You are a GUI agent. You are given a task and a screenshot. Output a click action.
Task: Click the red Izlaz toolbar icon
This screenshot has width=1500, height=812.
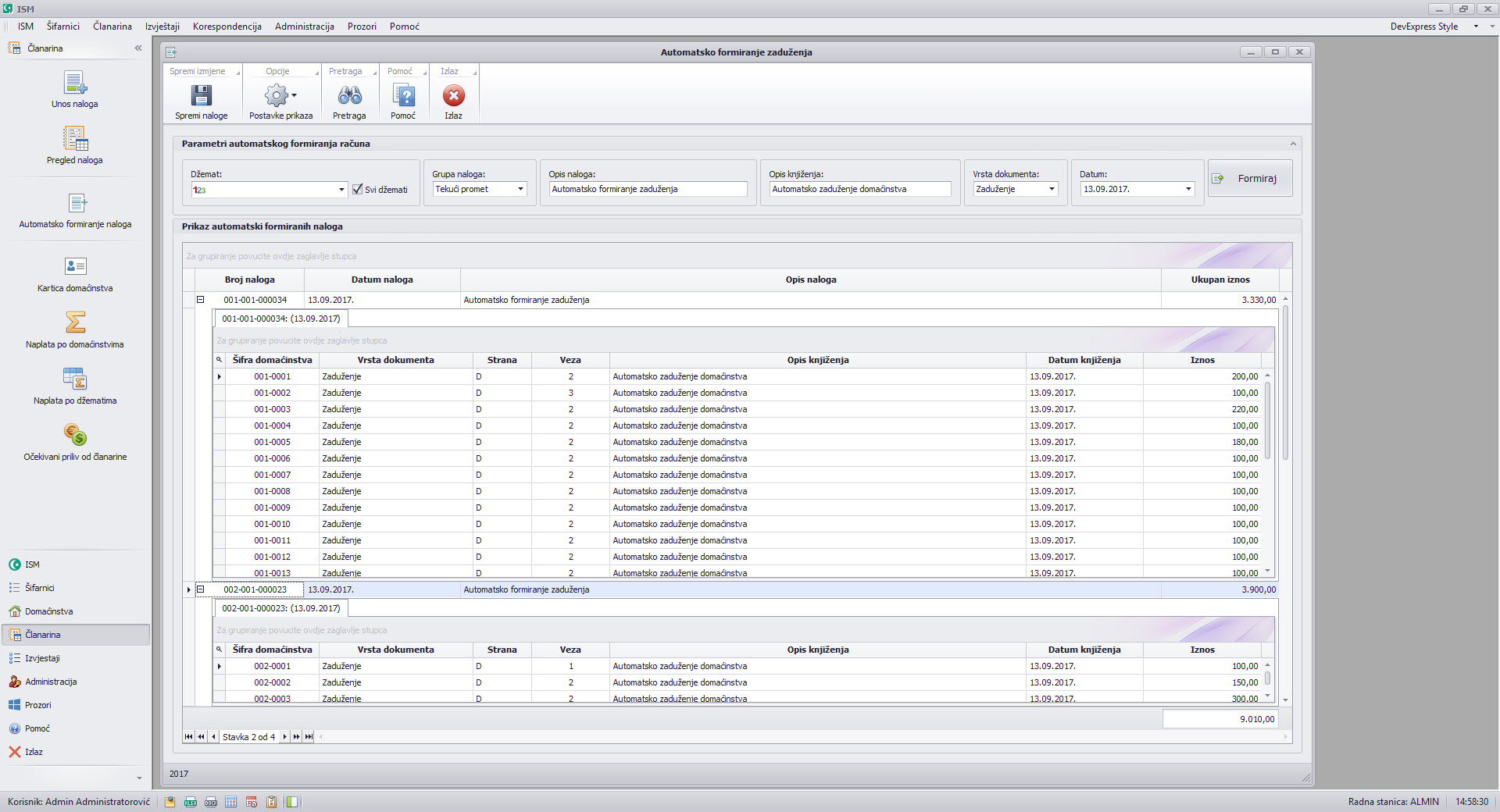453,95
